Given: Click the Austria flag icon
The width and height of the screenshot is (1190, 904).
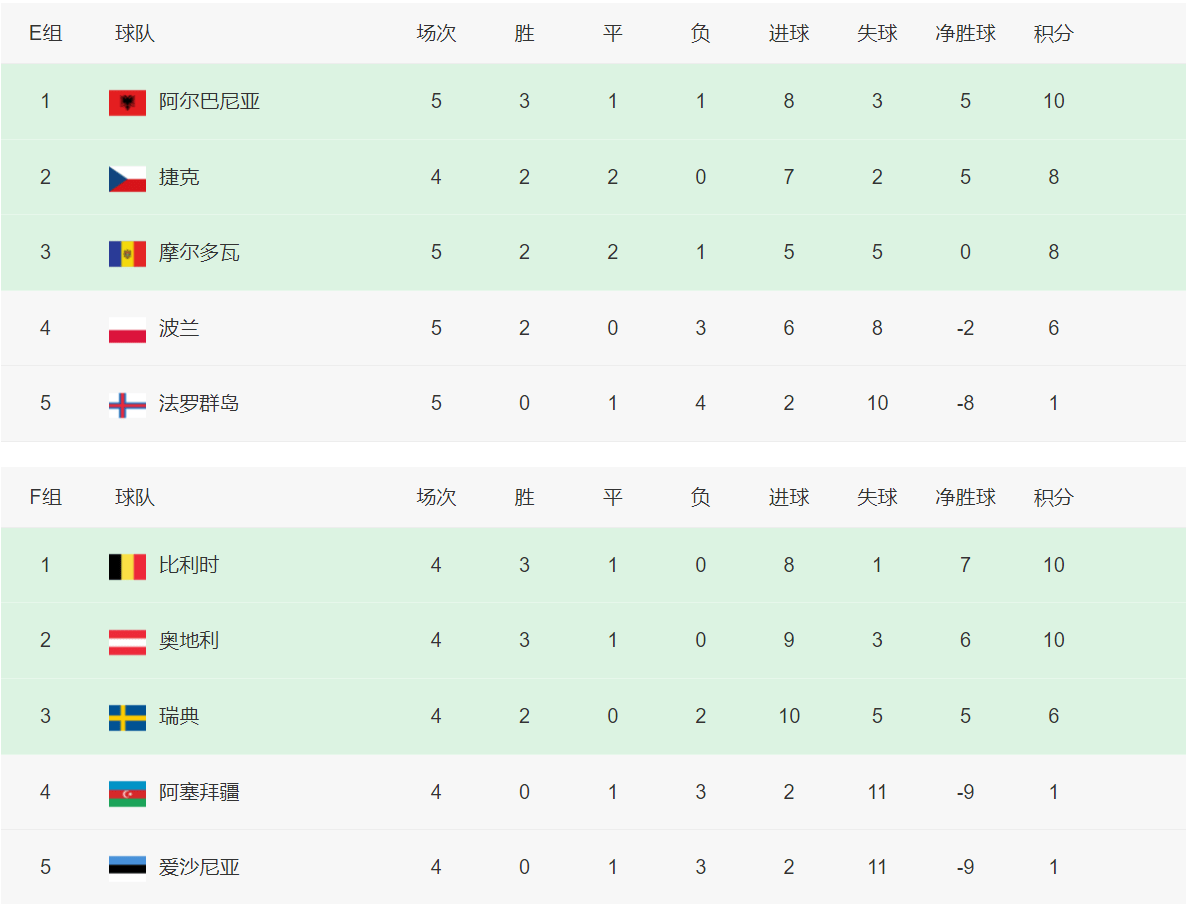Looking at the screenshot, I should pyautogui.click(x=128, y=641).
